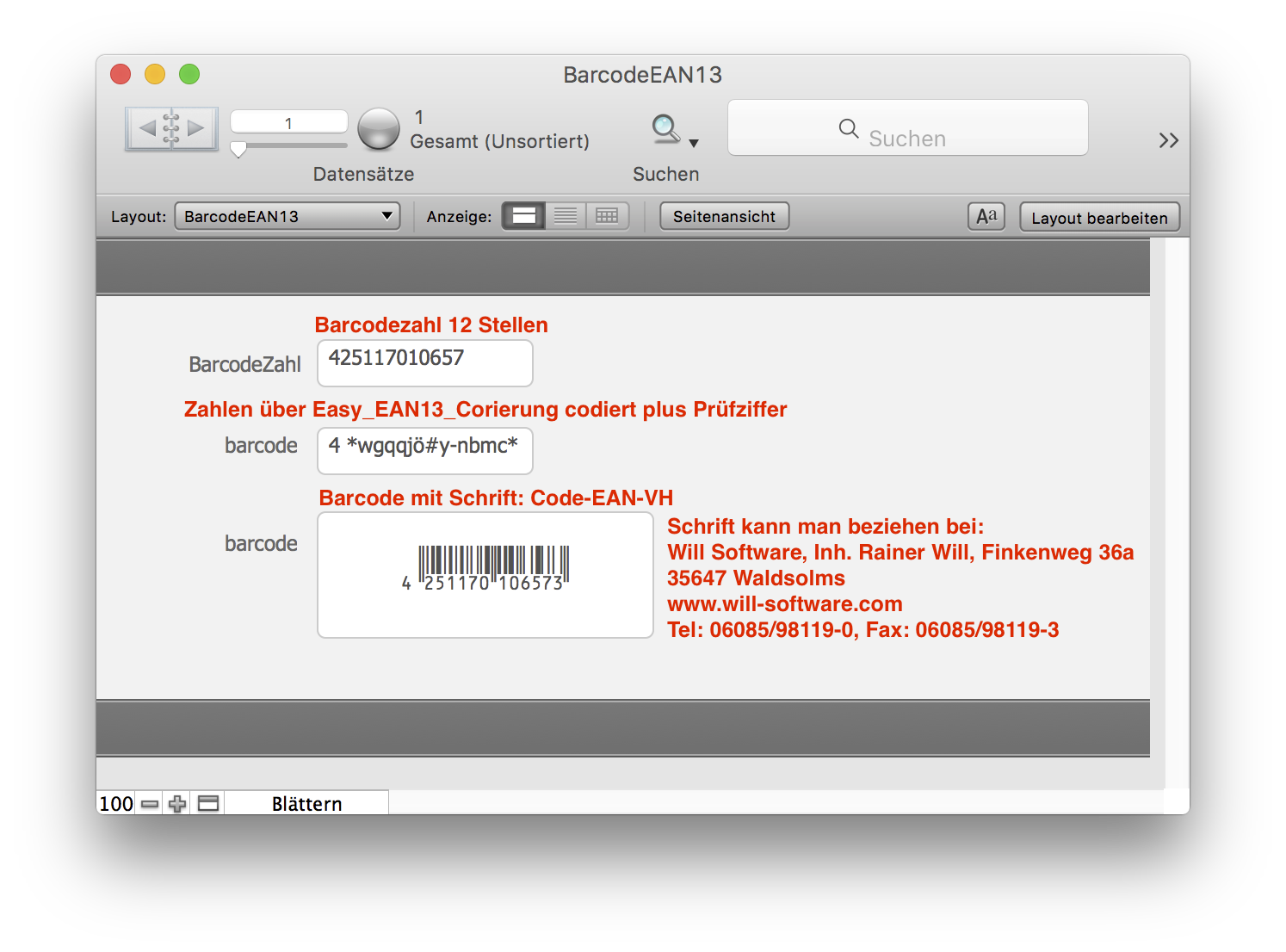Zoom out with the minus icon
The width and height of the screenshot is (1286, 952).
(x=150, y=804)
